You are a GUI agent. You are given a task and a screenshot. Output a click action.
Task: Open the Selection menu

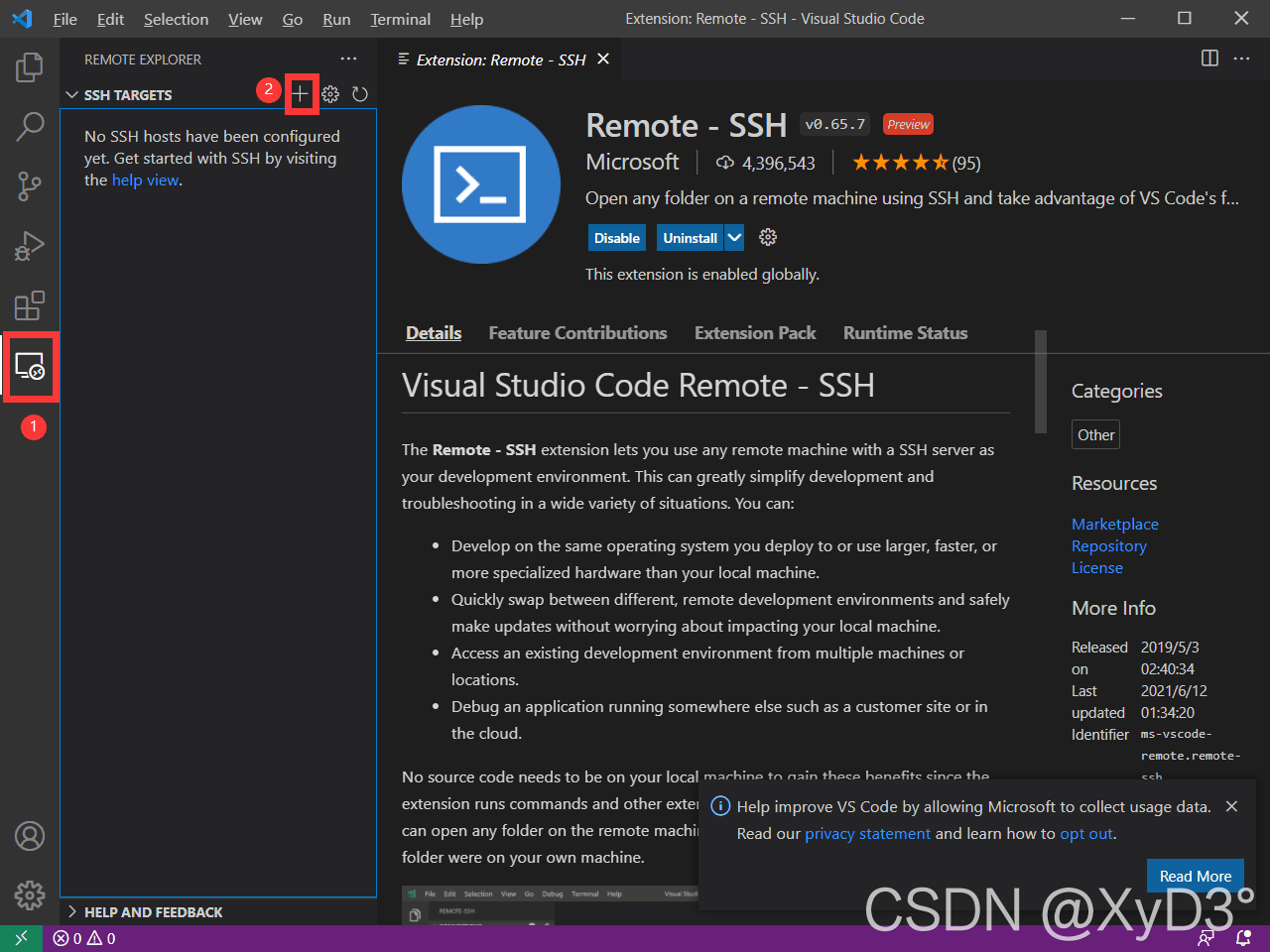pos(176,19)
